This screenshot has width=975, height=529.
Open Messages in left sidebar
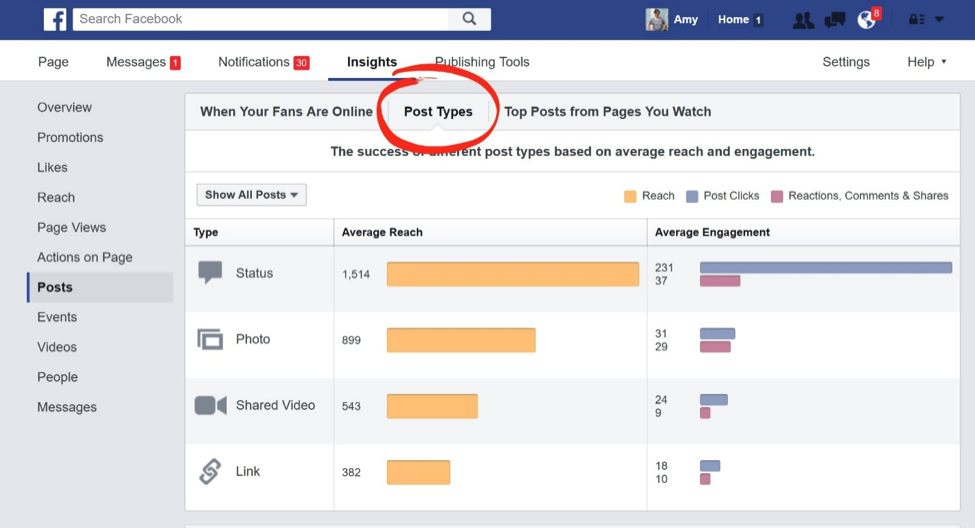click(67, 407)
